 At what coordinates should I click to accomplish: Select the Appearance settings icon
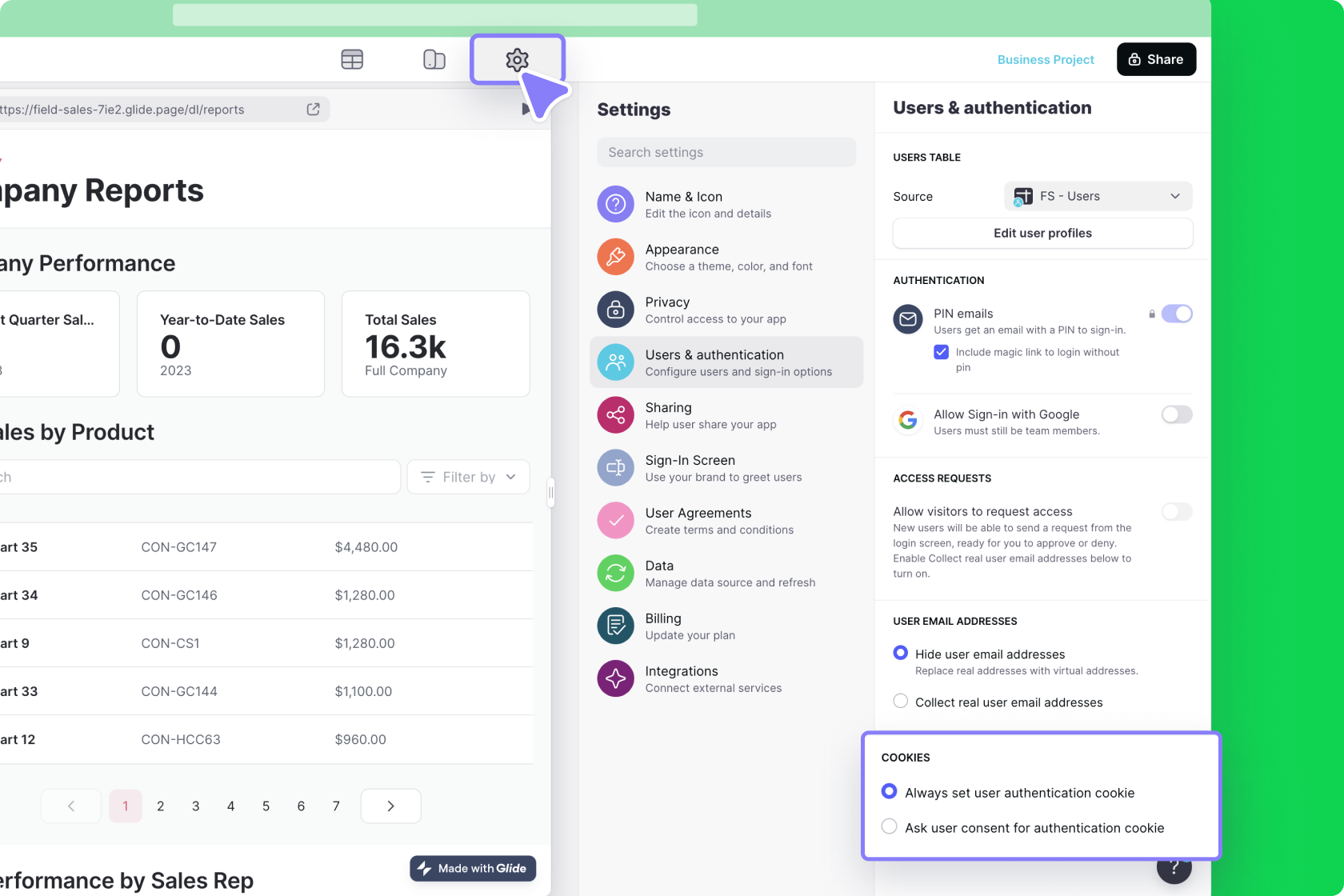(x=614, y=257)
